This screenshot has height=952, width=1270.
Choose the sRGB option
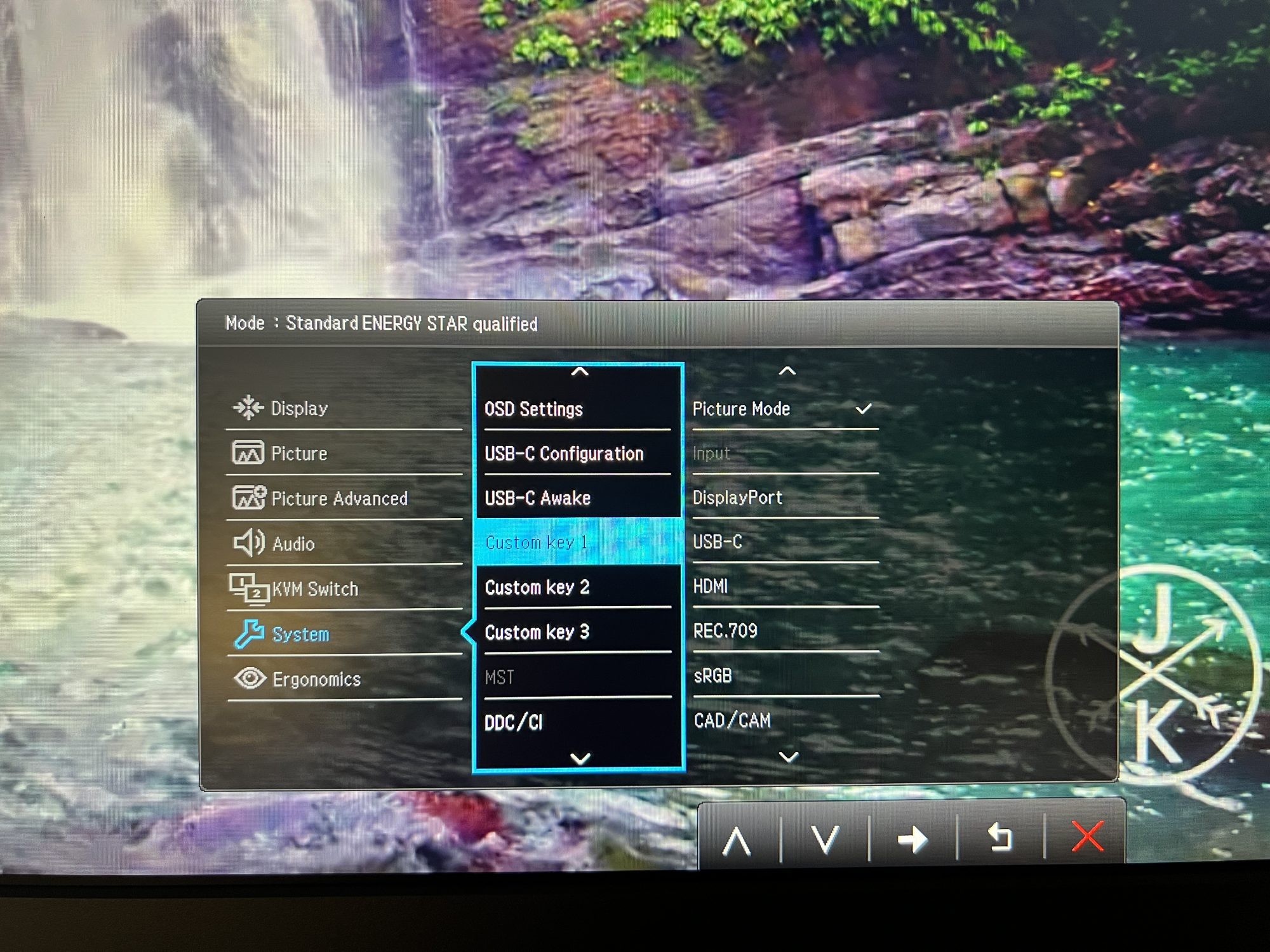(712, 676)
